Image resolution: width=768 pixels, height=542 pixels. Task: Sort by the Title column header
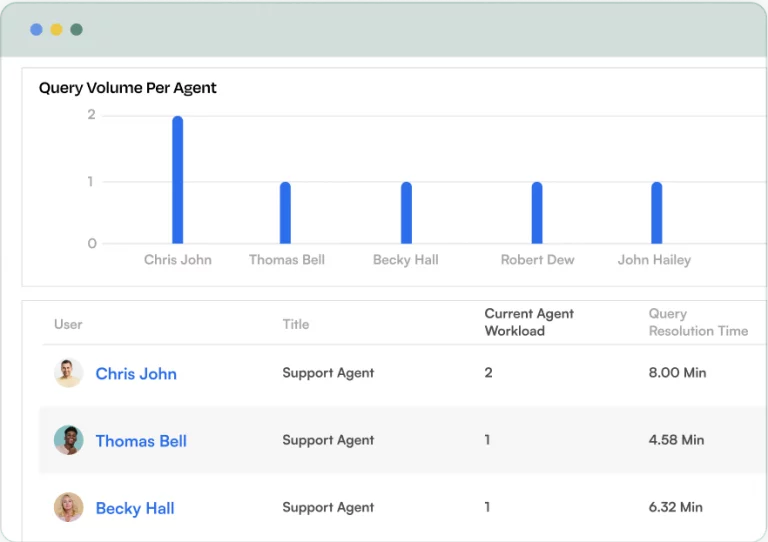[x=295, y=324]
